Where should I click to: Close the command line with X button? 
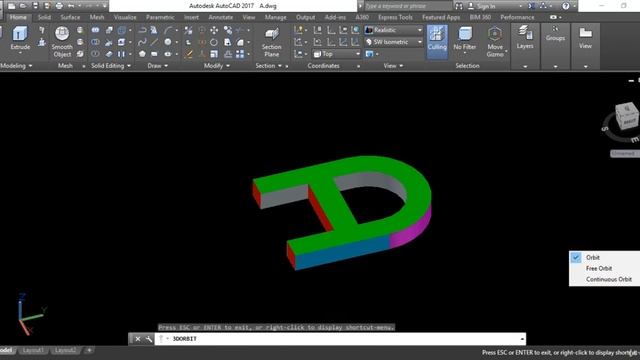(x=138, y=339)
